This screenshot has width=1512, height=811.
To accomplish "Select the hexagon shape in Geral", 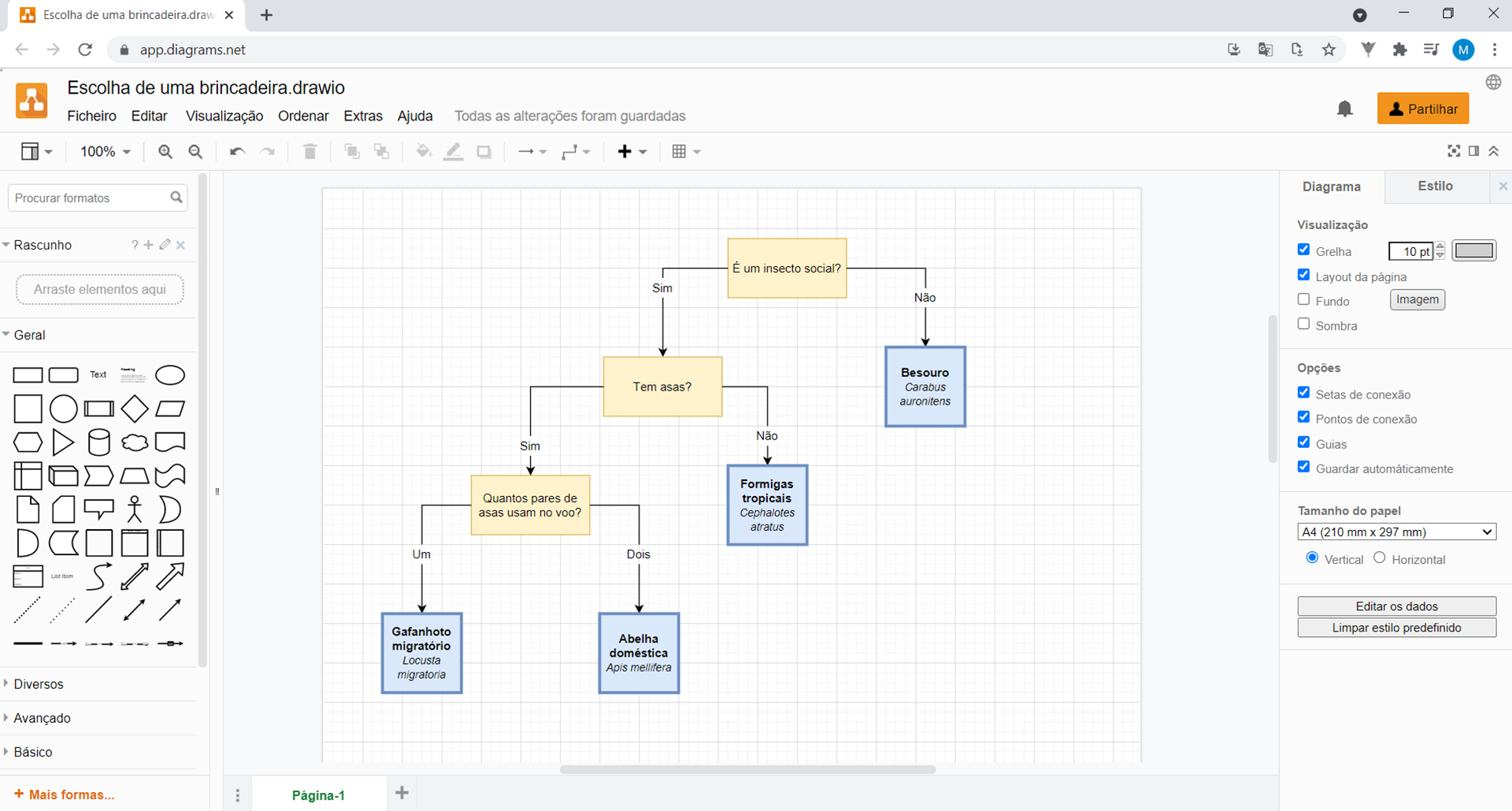I will [28, 443].
